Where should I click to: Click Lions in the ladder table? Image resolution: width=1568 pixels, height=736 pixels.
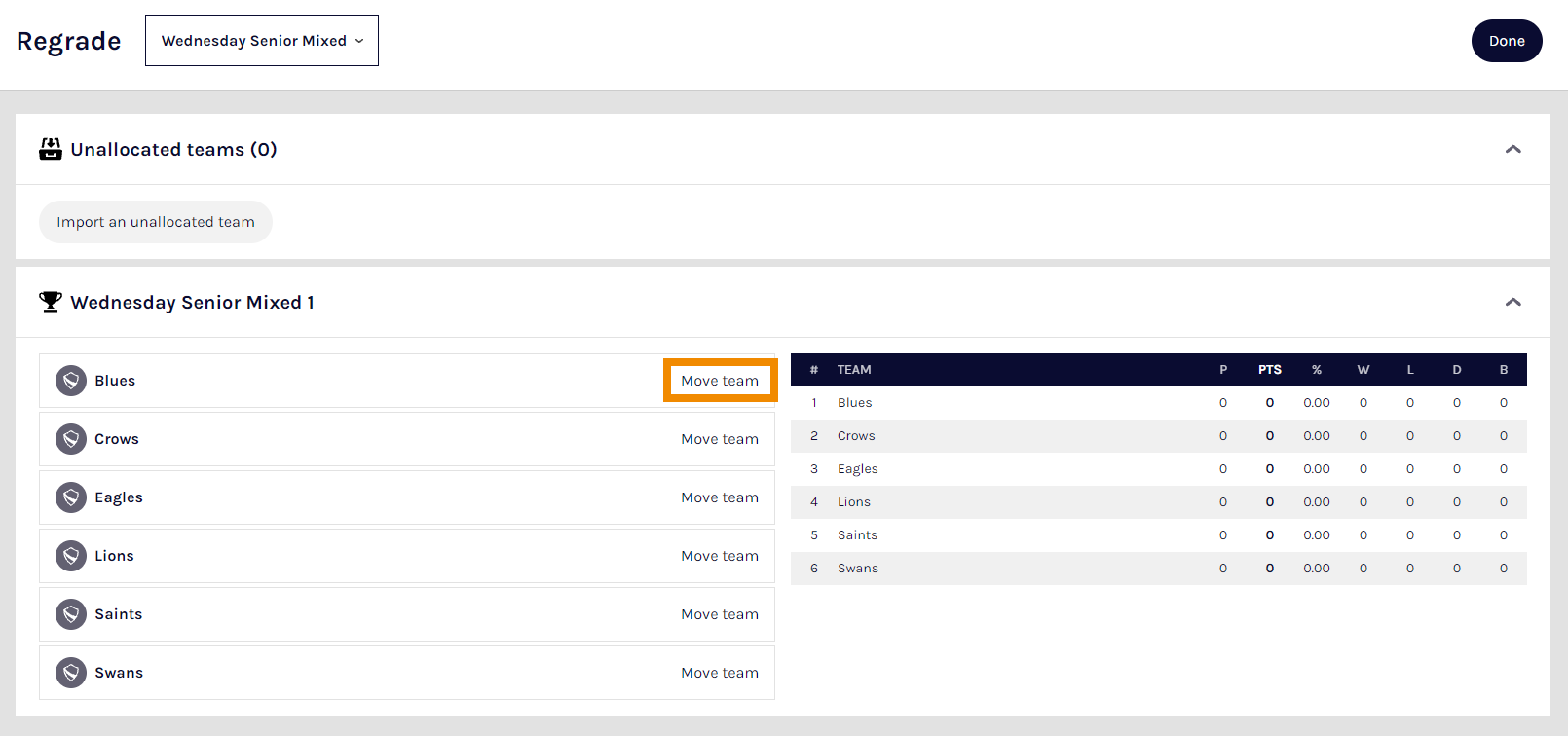coord(854,502)
